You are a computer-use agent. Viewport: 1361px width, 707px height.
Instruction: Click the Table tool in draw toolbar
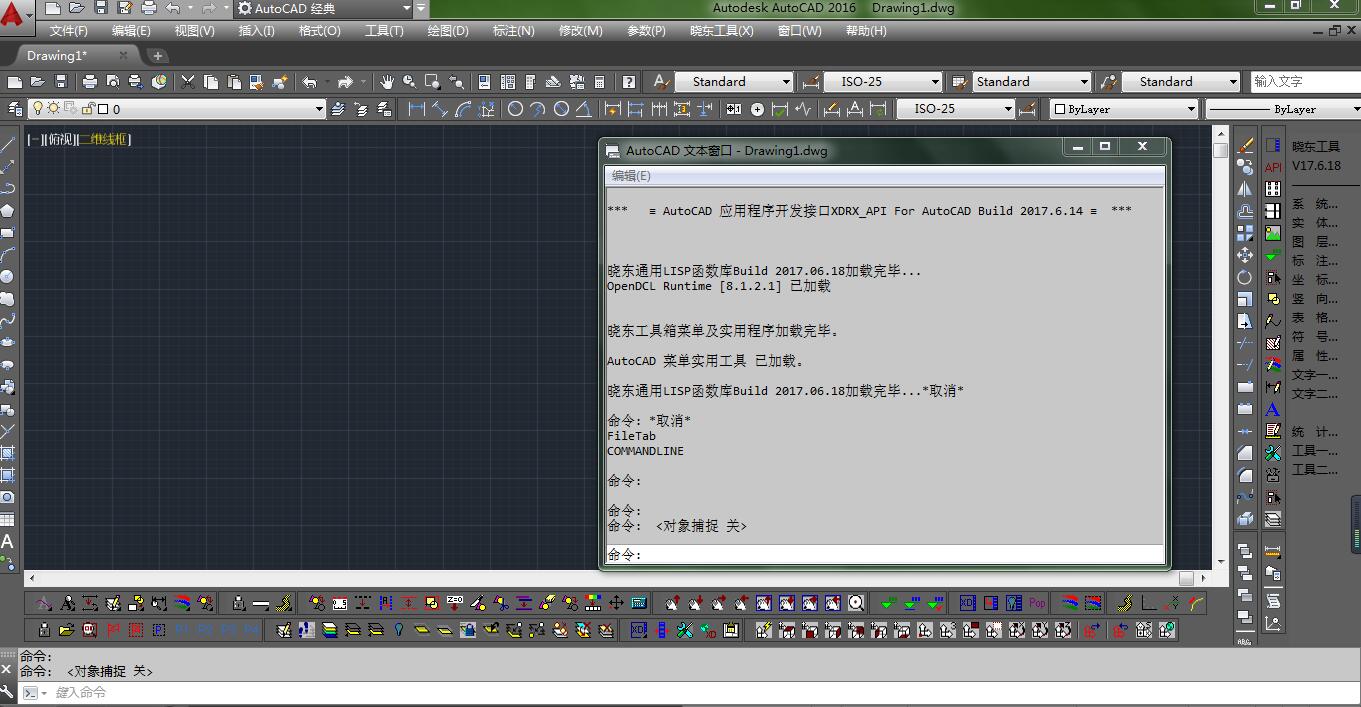tap(7, 520)
